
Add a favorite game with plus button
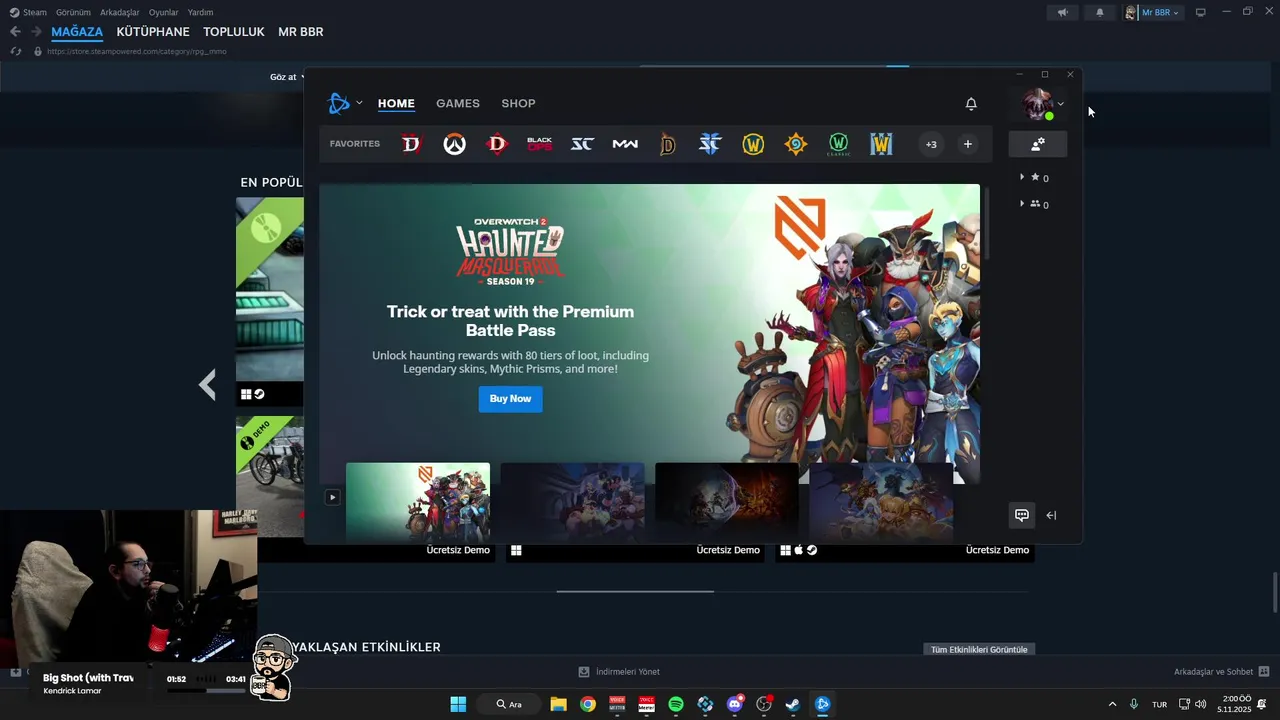pyautogui.click(x=968, y=144)
